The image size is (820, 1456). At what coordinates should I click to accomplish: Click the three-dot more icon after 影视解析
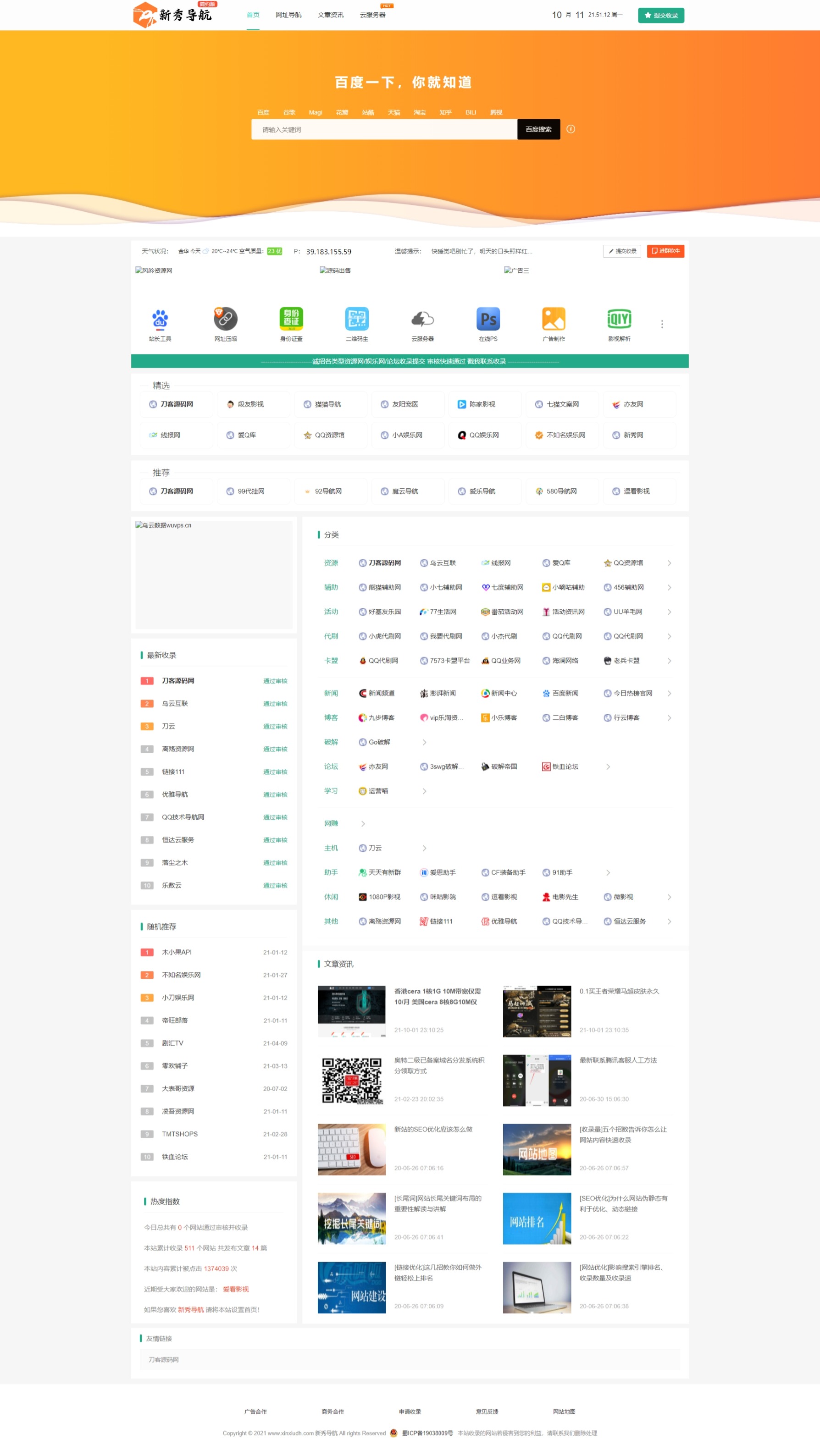662,324
